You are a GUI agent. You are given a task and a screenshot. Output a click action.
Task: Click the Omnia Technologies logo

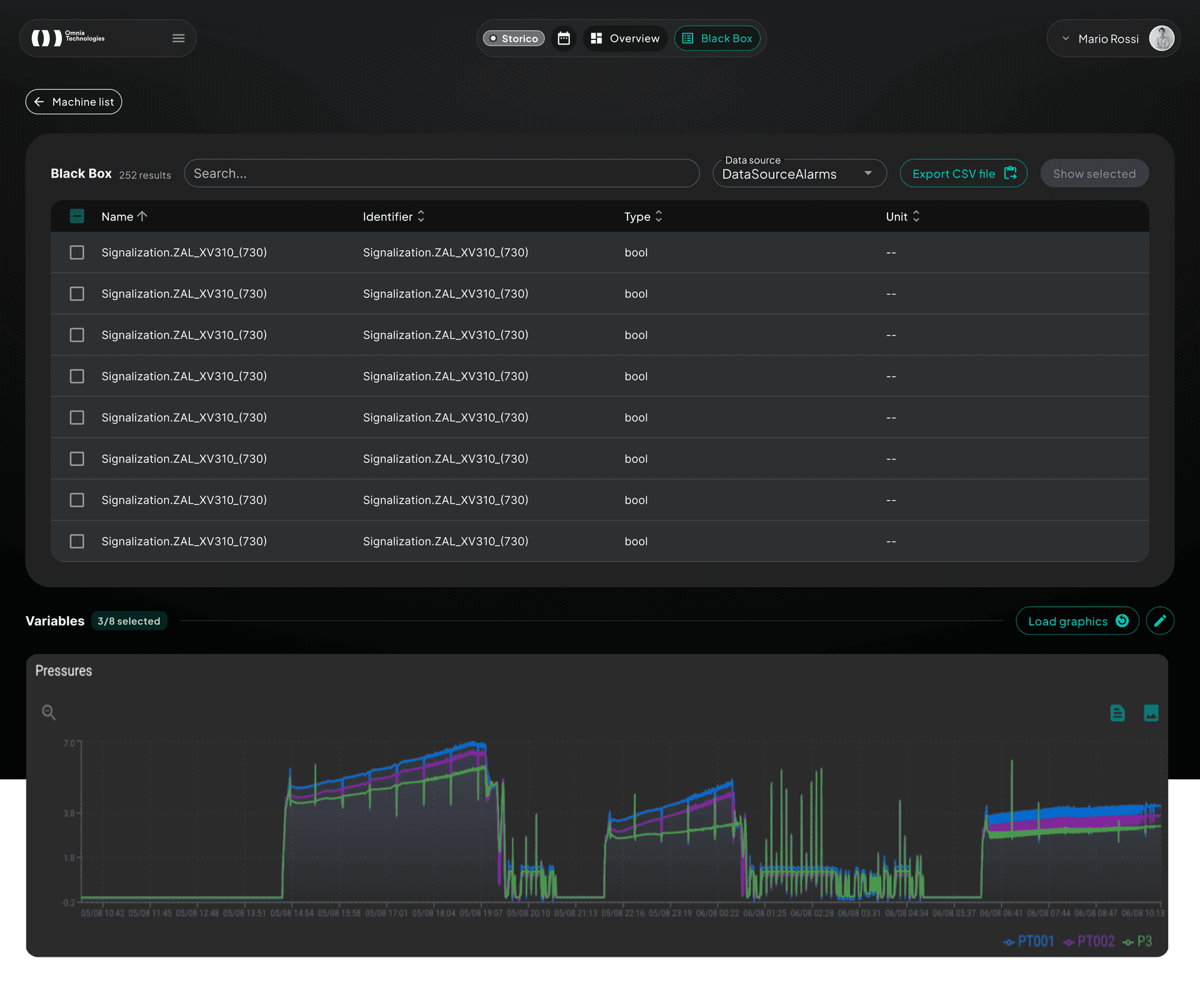tap(69, 38)
